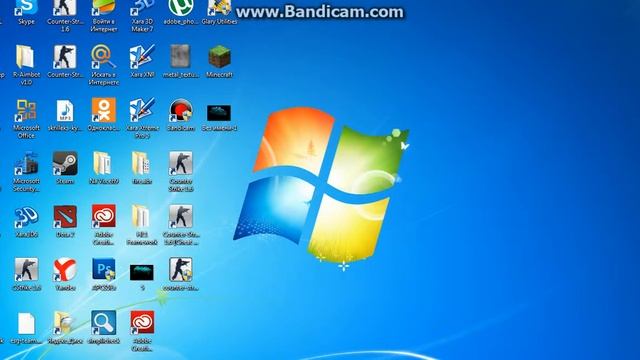Select the R-Aimbot v1.0 folder
Screen dimensions: 640x360
point(26,64)
